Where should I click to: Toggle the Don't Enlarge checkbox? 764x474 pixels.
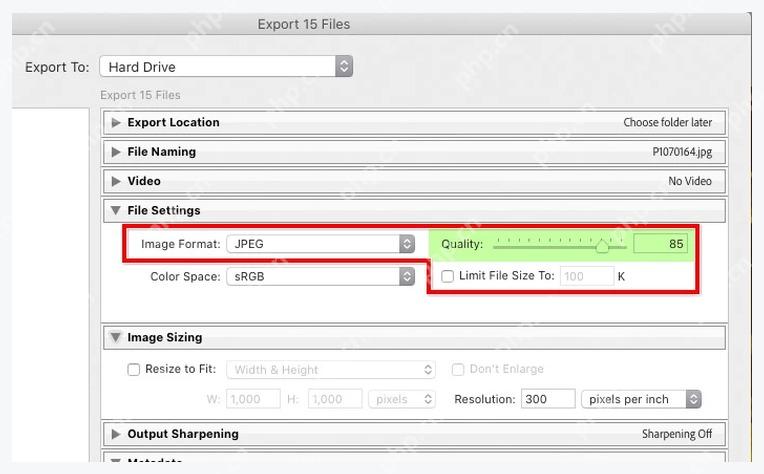pyautogui.click(x=458, y=369)
